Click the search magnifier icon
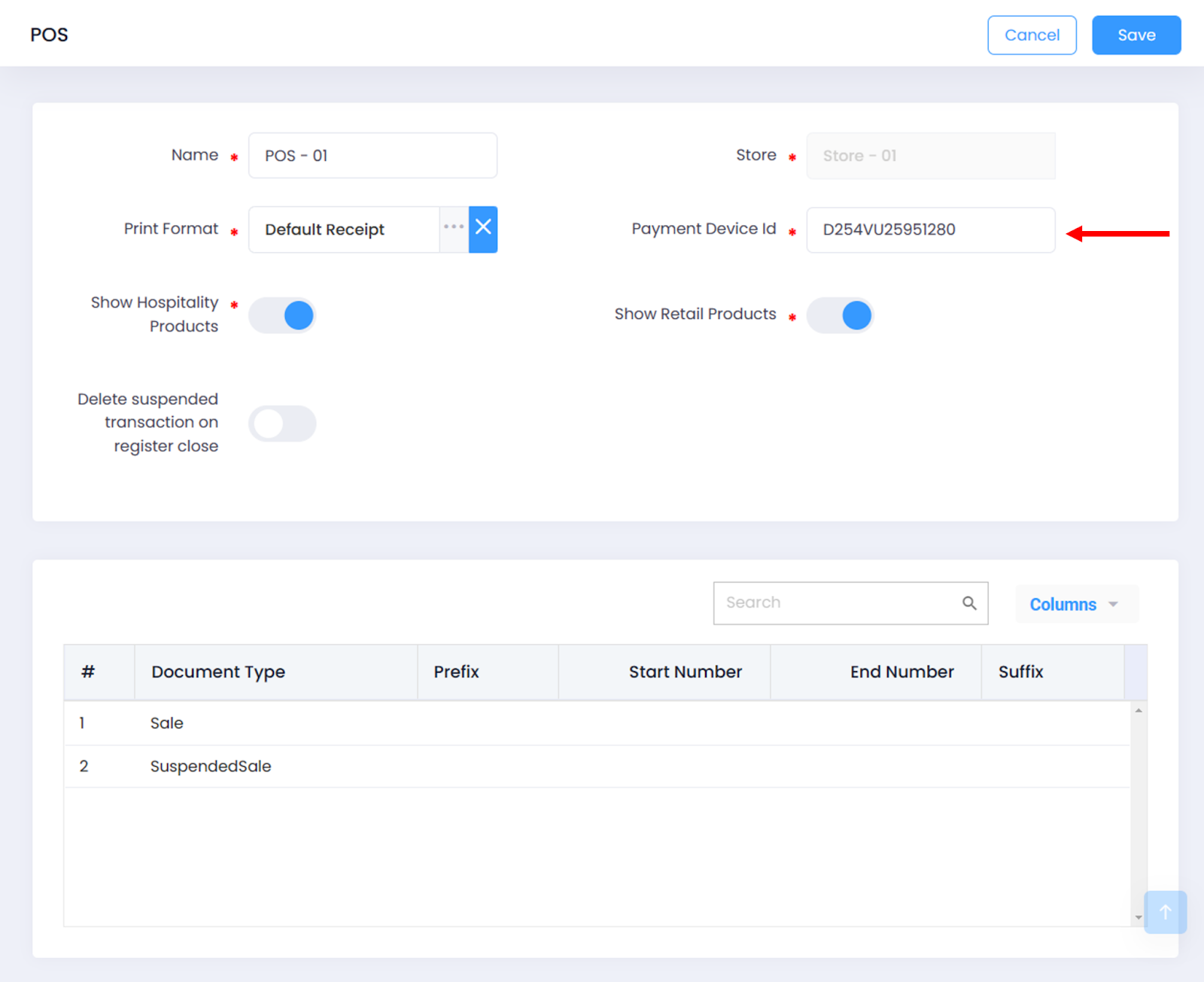 click(x=969, y=603)
